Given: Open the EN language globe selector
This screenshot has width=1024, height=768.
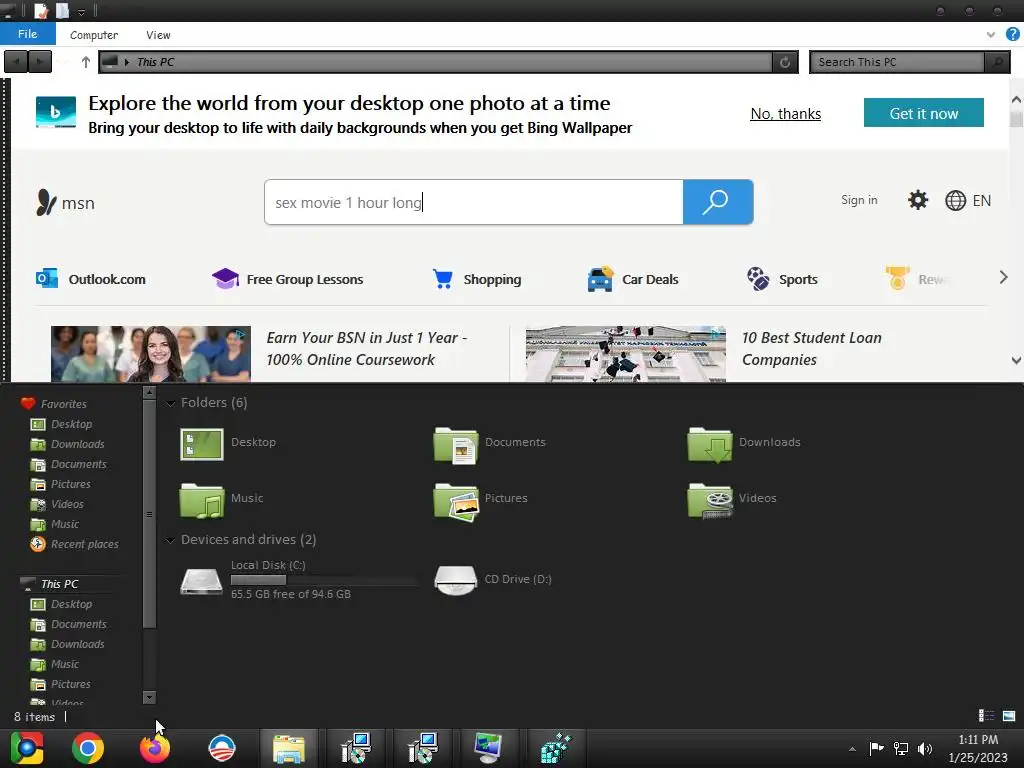Looking at the screenshot, I should pyautogui.click(x=968, y=200).
